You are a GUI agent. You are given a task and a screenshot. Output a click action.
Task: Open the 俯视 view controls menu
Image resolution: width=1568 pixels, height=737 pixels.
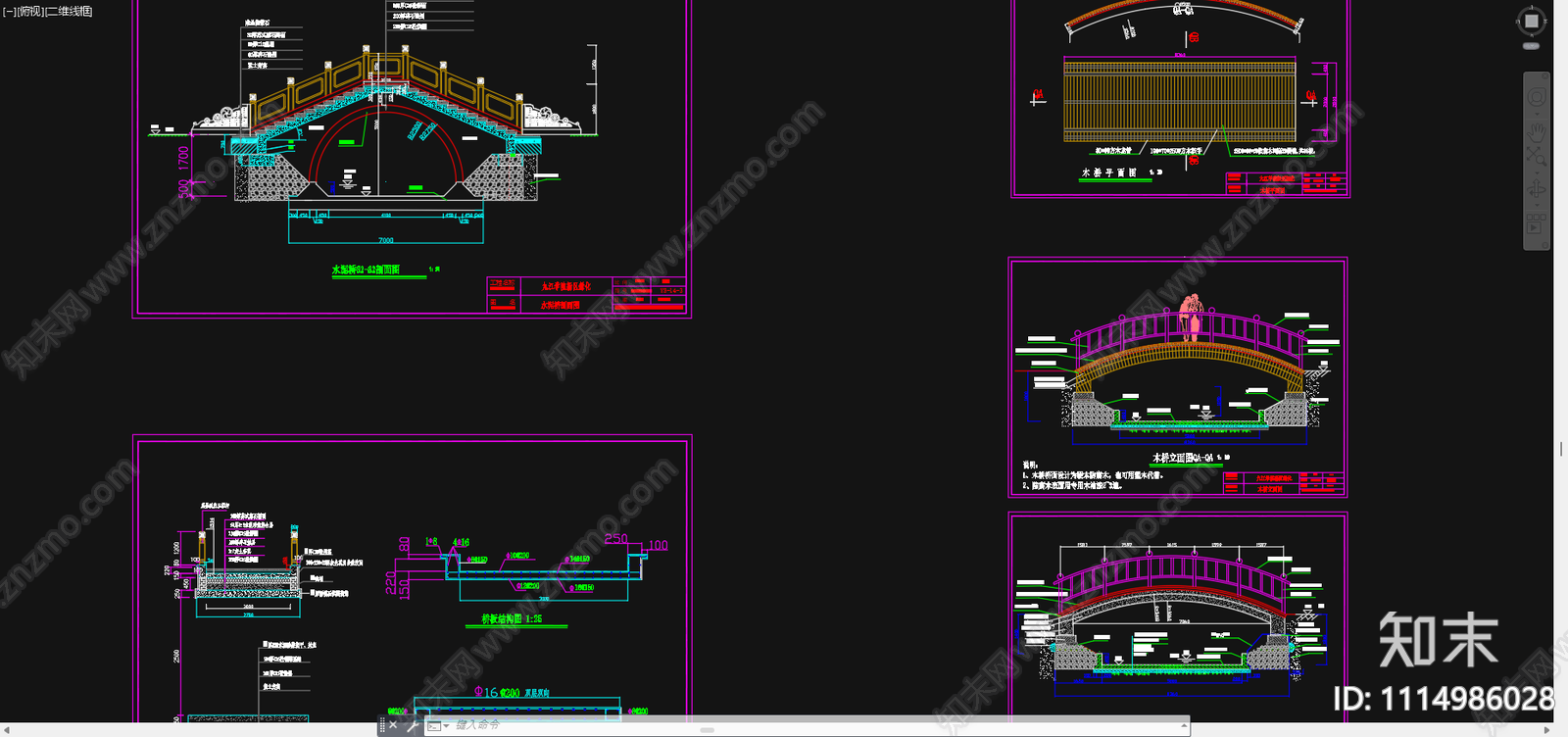pos(29,12)
